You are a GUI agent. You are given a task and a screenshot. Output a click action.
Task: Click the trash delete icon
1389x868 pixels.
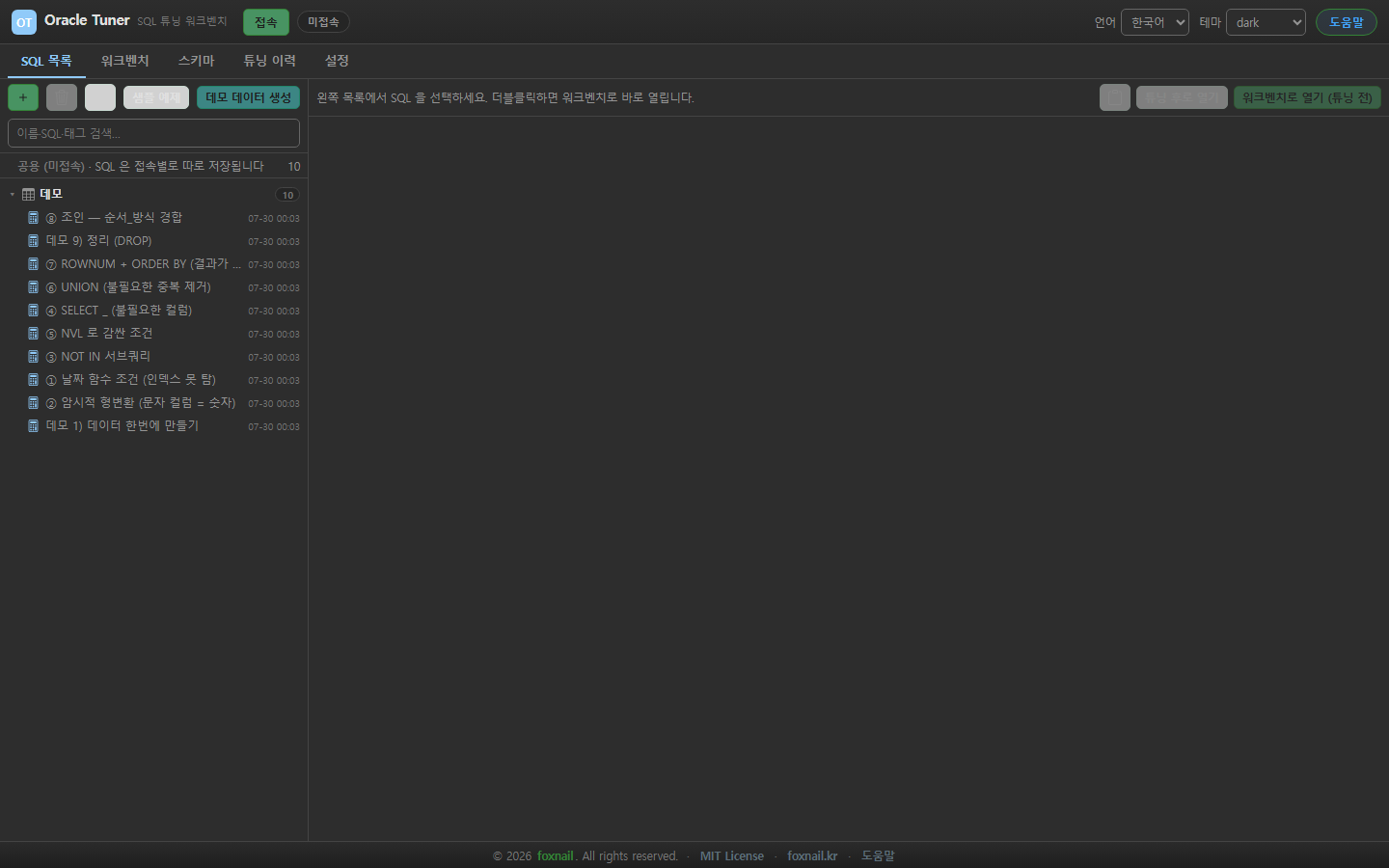coord(62,97)
